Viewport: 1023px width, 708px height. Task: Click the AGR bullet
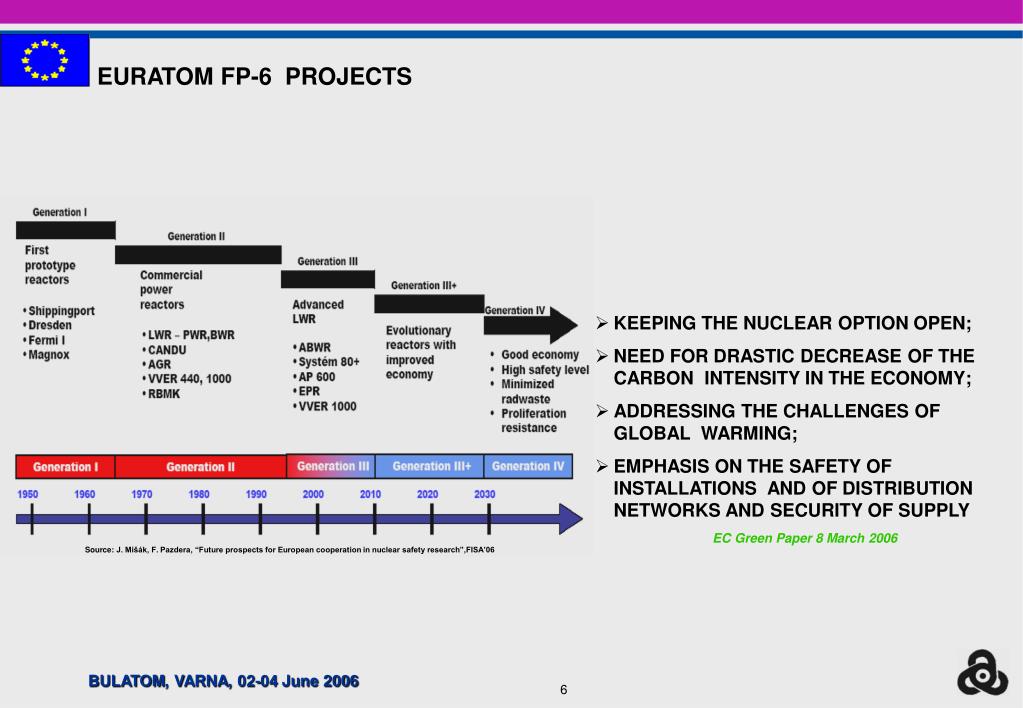tap(157, 364)
